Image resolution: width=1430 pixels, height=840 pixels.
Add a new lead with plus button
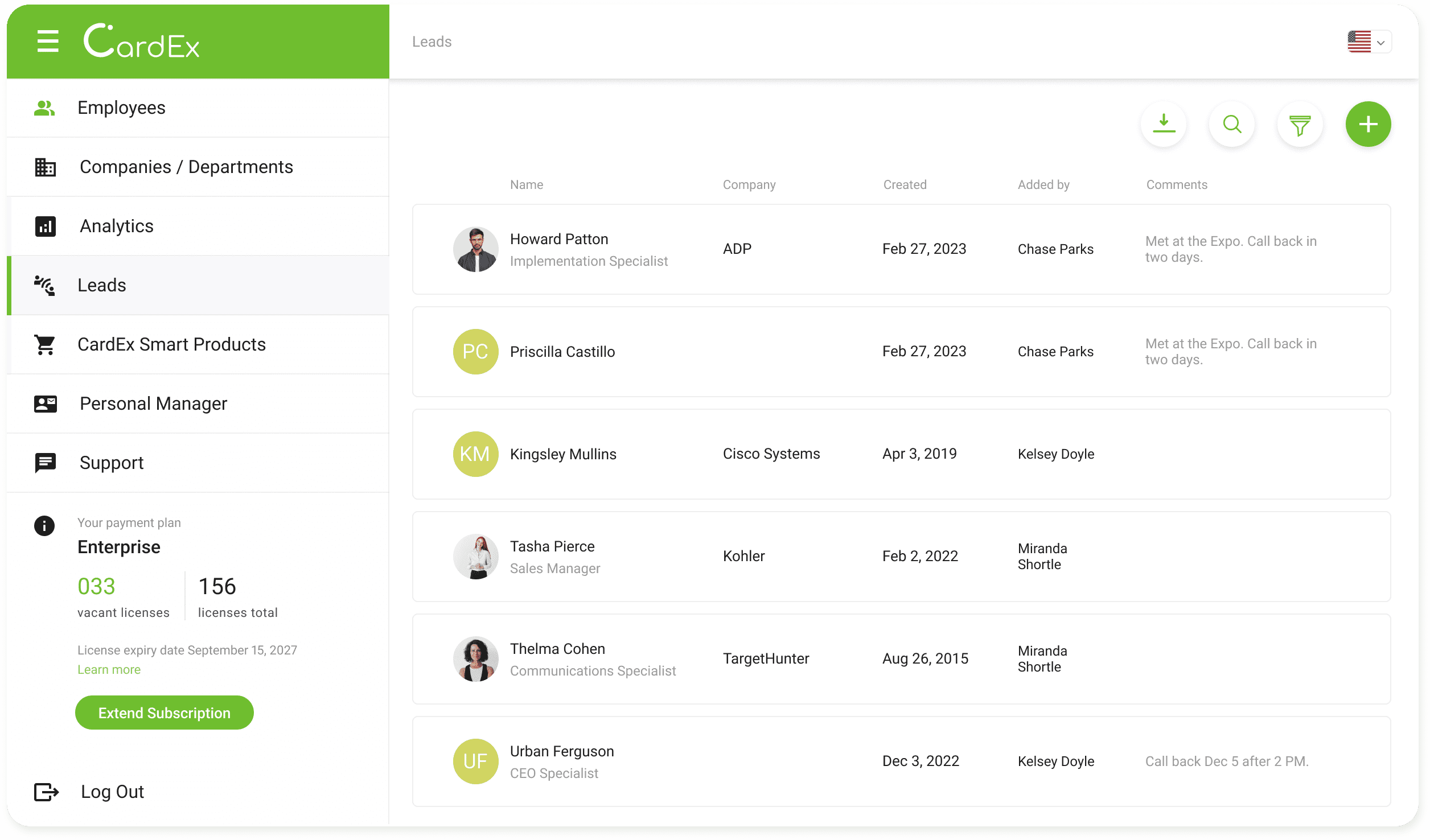point(1368,124)
